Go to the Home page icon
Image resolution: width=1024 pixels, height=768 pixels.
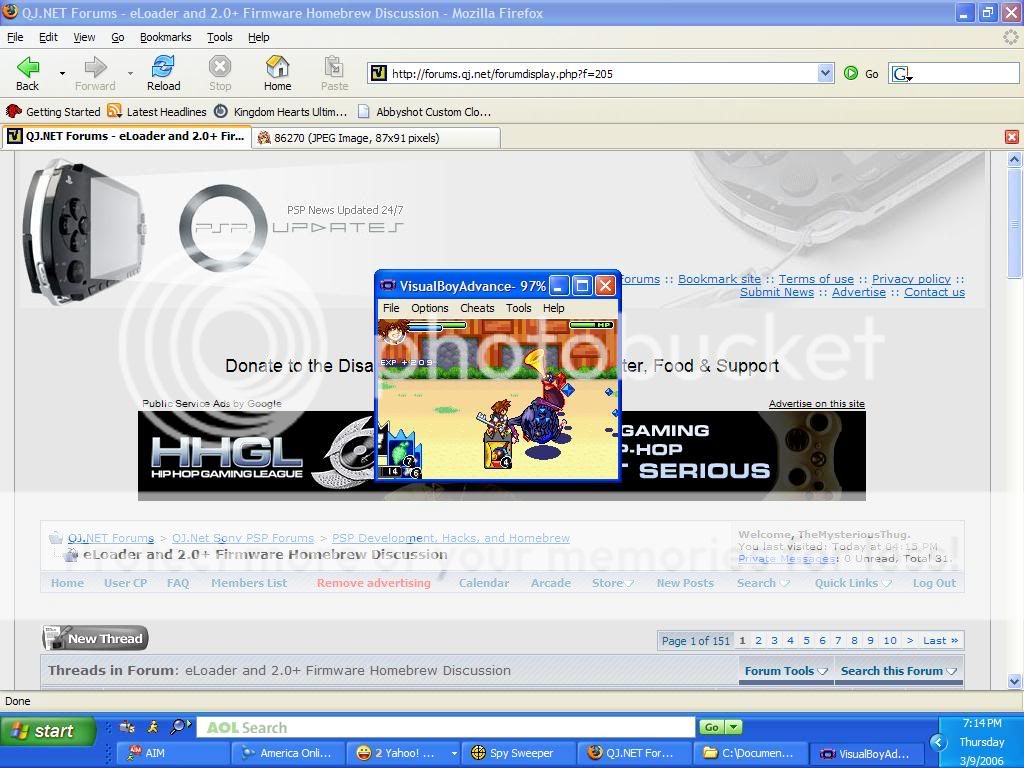click(277, 68)
